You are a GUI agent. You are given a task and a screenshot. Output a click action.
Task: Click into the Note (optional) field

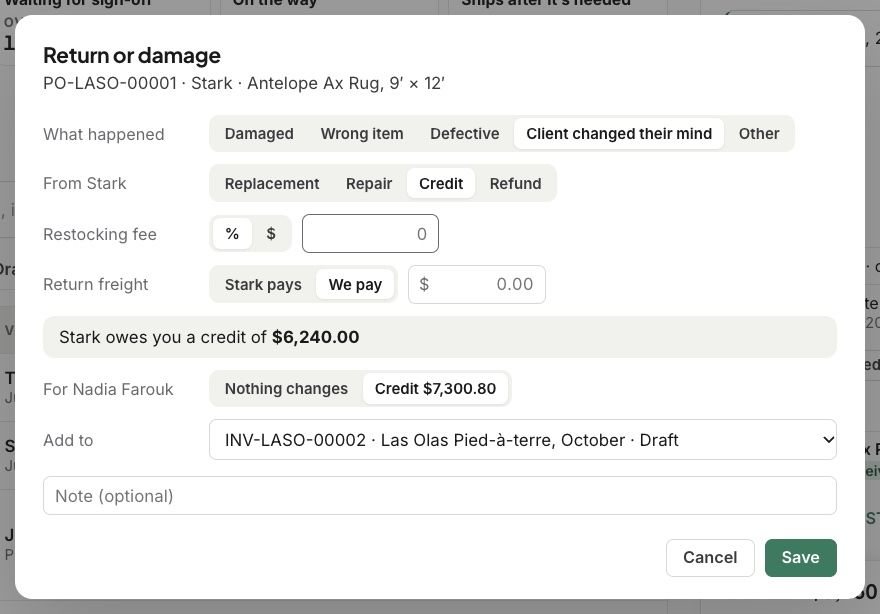(x=439, y=496)
